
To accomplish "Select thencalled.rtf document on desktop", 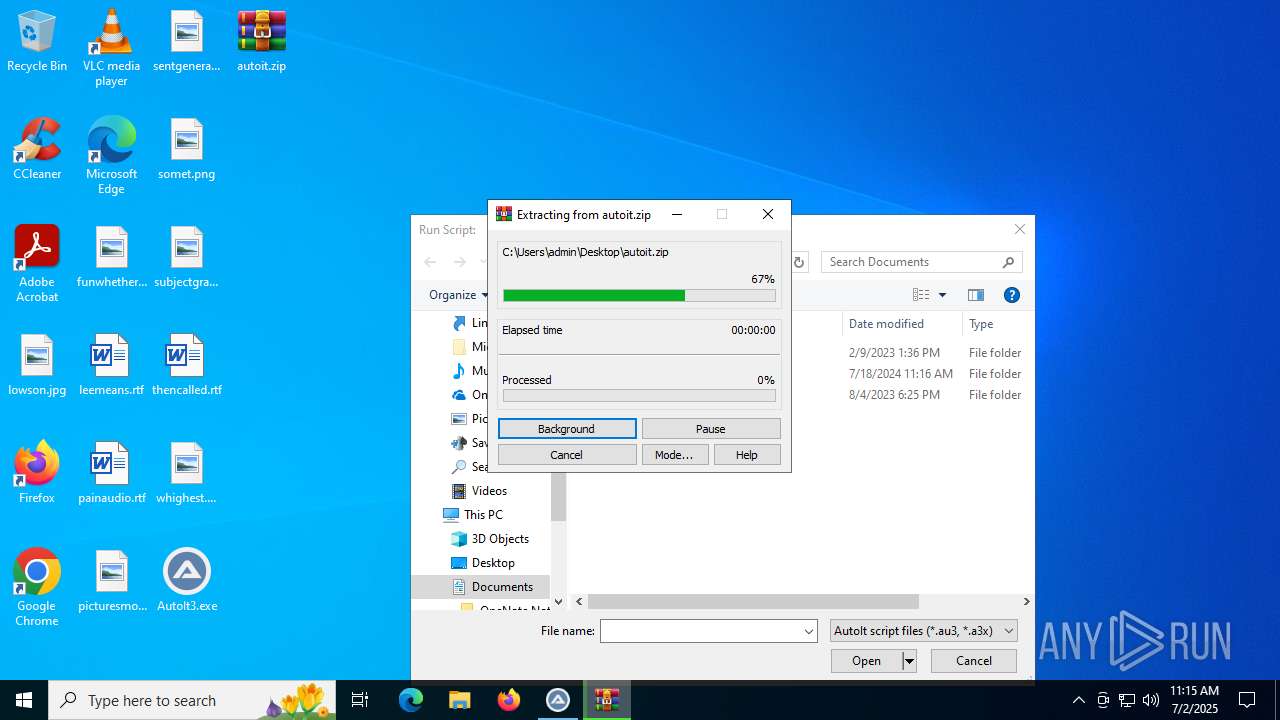I will click(x=186, y=366).
